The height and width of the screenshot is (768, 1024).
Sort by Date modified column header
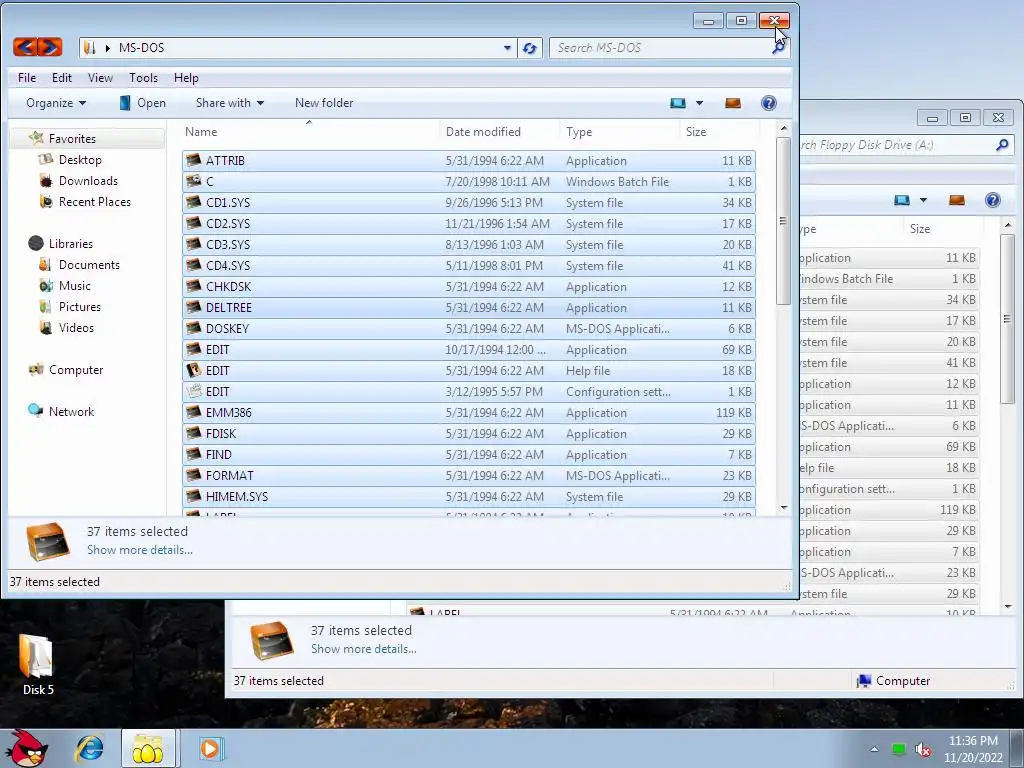pyautogui.click(x=499, y=131)
